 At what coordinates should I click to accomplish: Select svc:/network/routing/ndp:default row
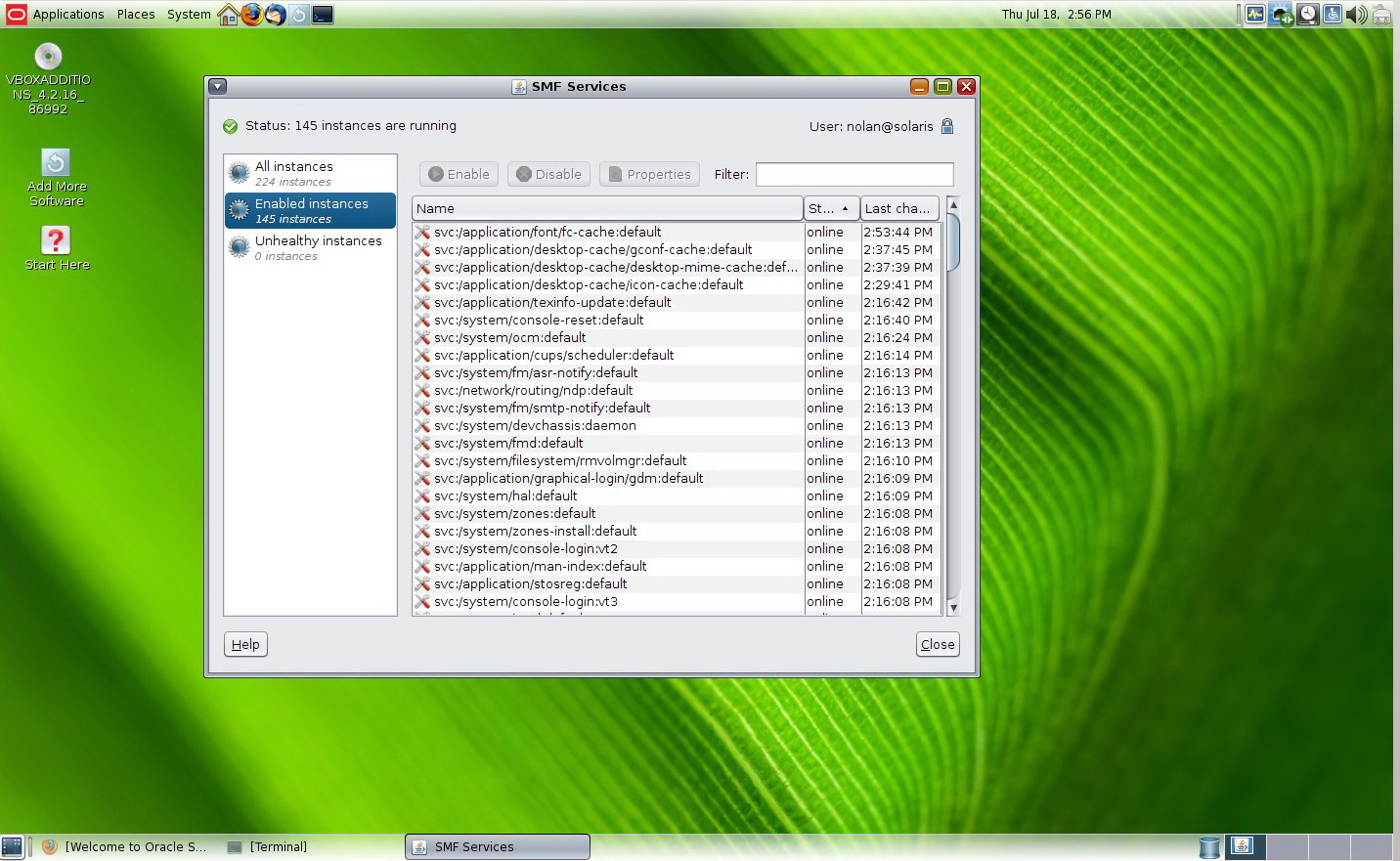(x=676, y=390)
